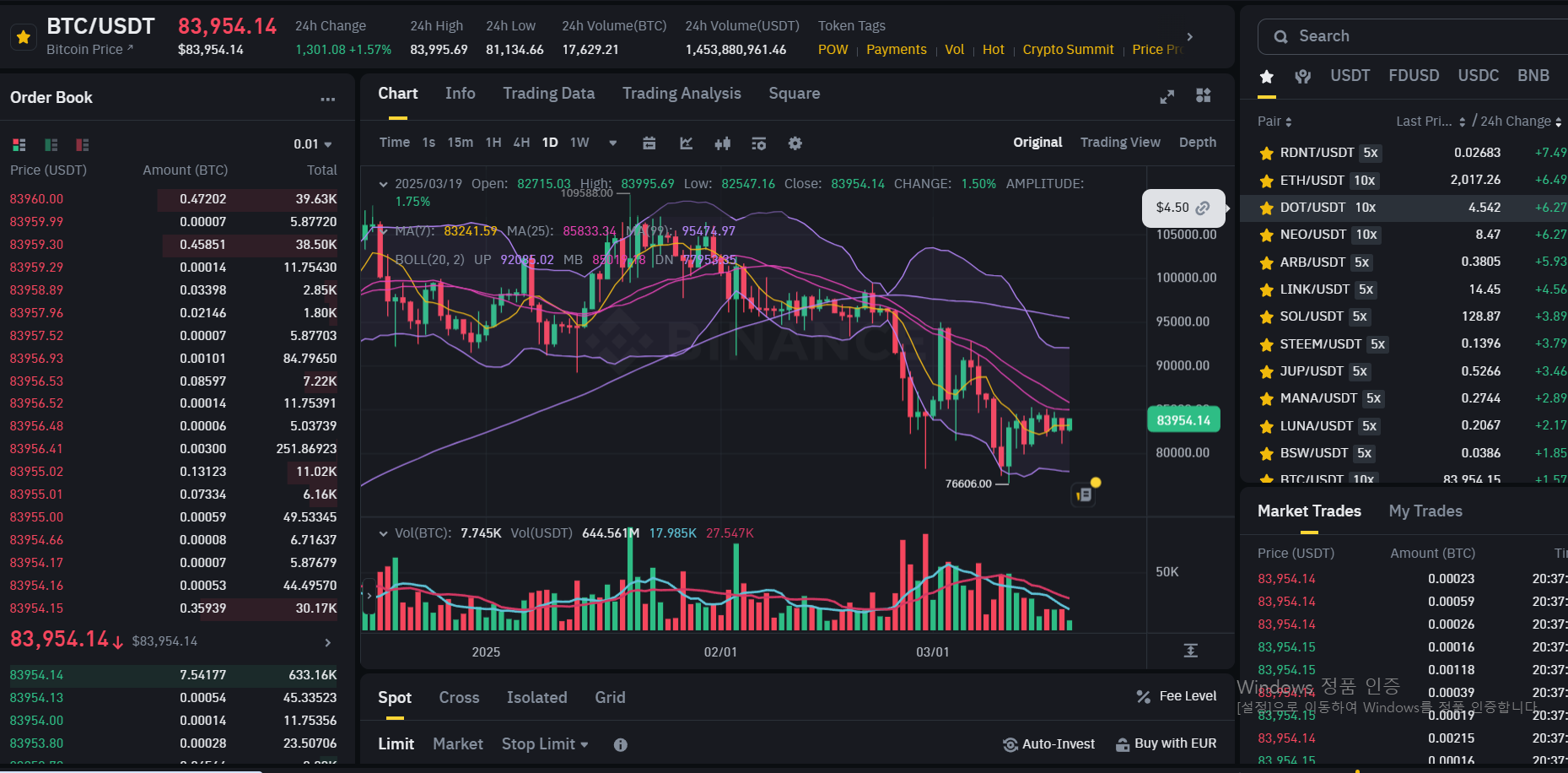Collapse OHLC data line chevron
Viewport: 1568px width, 773px height.
[384, 184]
